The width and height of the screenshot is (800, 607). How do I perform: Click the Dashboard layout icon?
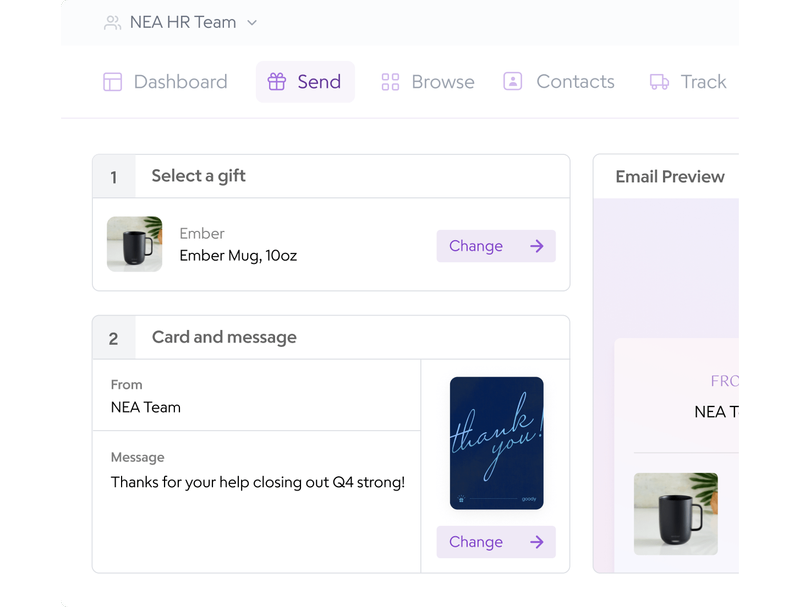click(112, 82)
